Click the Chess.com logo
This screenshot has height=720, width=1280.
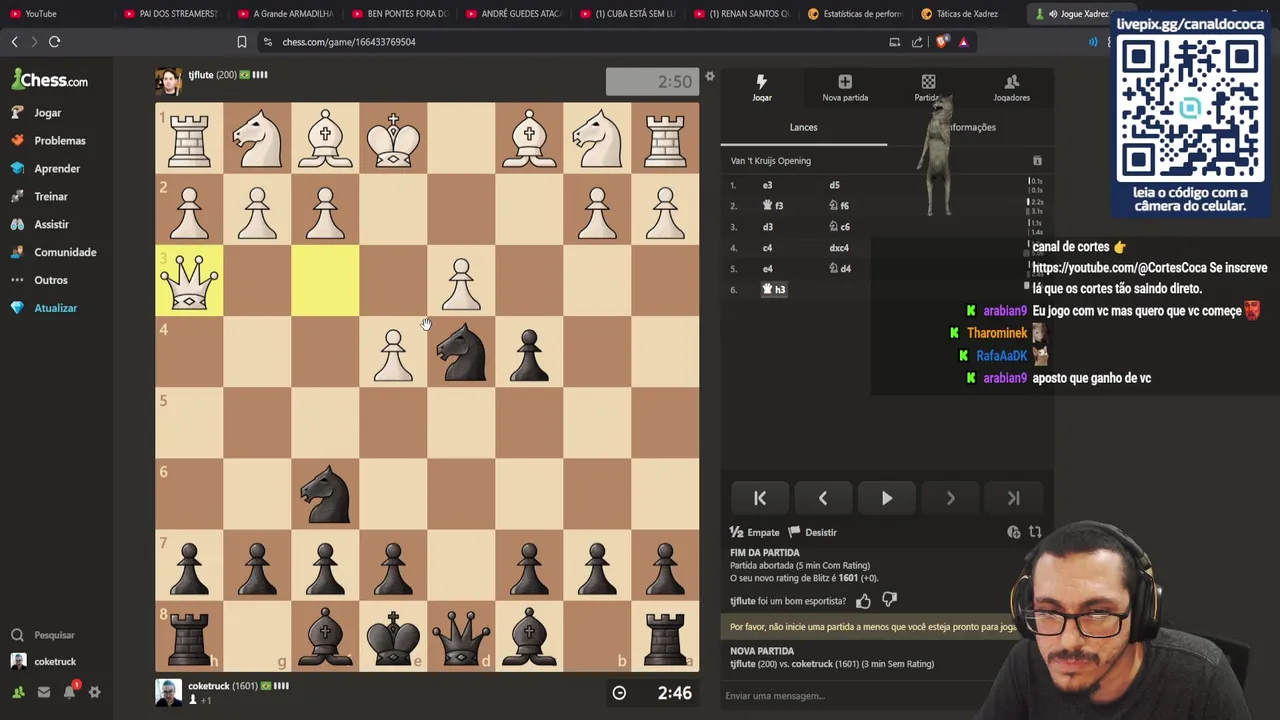(x=50, y=80)
